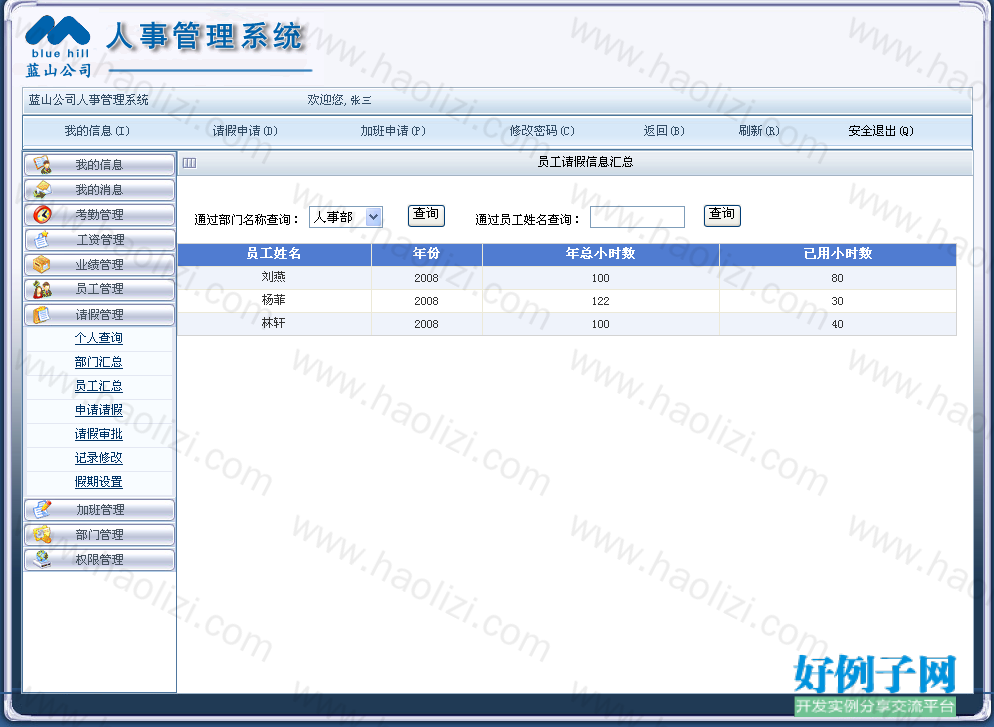The image size is (994, 727).
Task: Expand the 我的消息 sidebar section
Action: (100, 190)
